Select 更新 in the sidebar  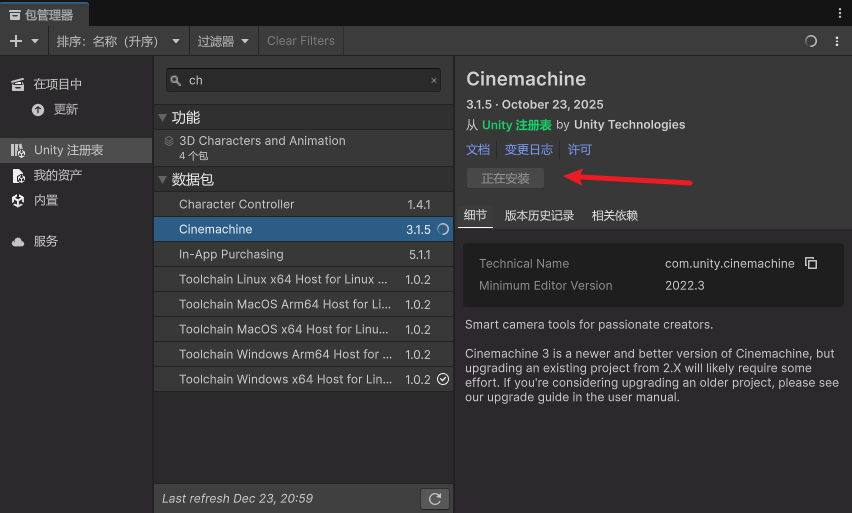(x=76, y=110)
